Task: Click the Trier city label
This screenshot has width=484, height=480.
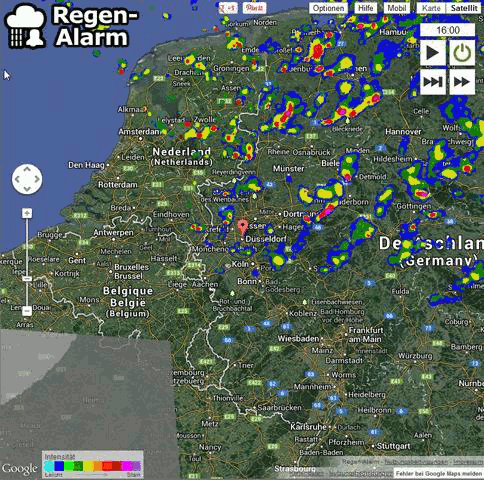Action: pos(246,366)
